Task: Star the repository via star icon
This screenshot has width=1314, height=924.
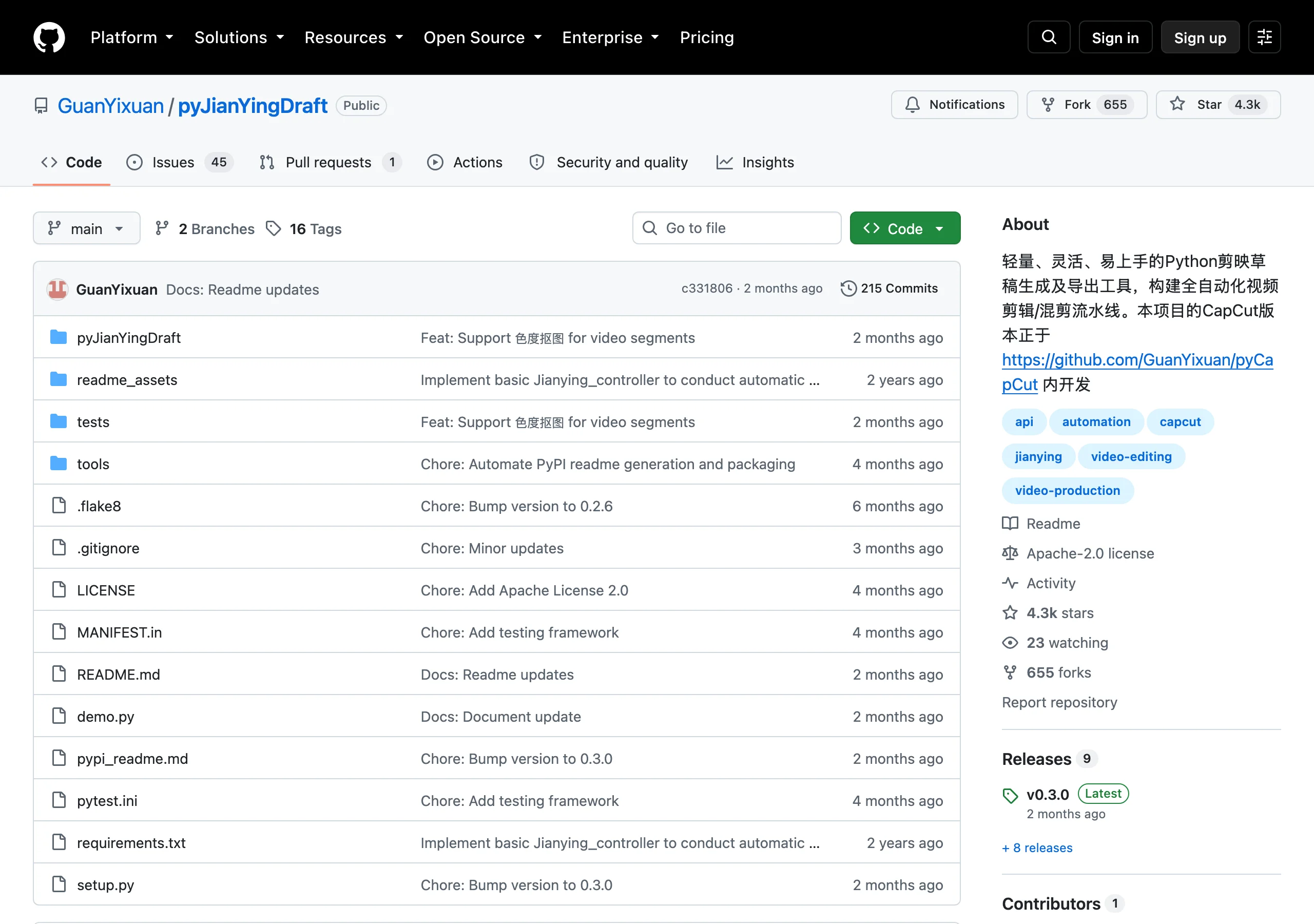Action: coord(1177,104)
